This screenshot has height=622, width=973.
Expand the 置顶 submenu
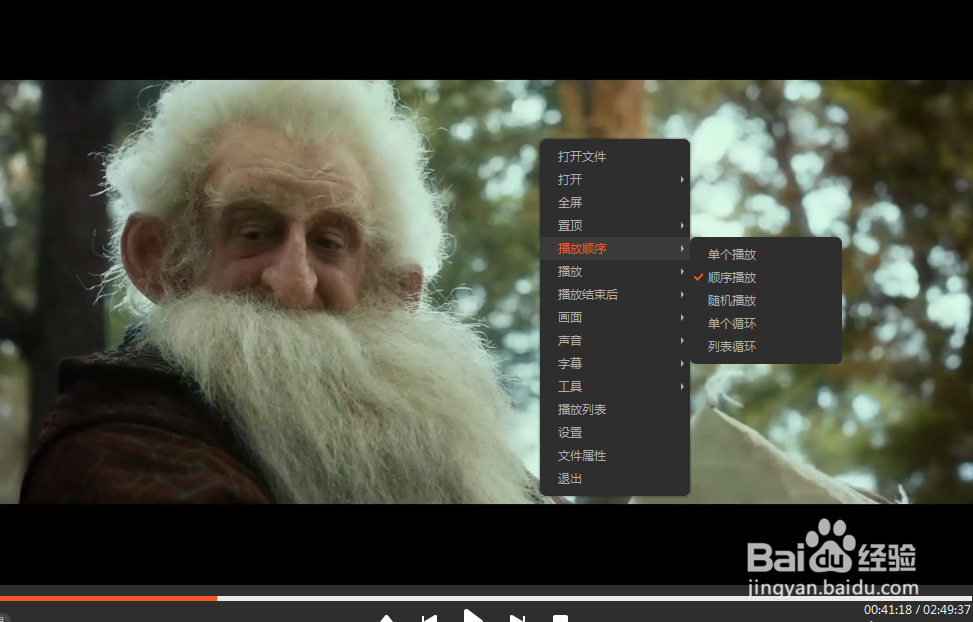coord(614,225)
